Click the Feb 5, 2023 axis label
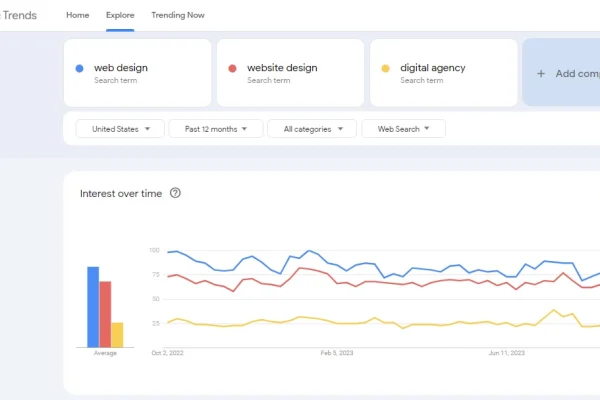The image size is (600, 400). coord(337,353)
